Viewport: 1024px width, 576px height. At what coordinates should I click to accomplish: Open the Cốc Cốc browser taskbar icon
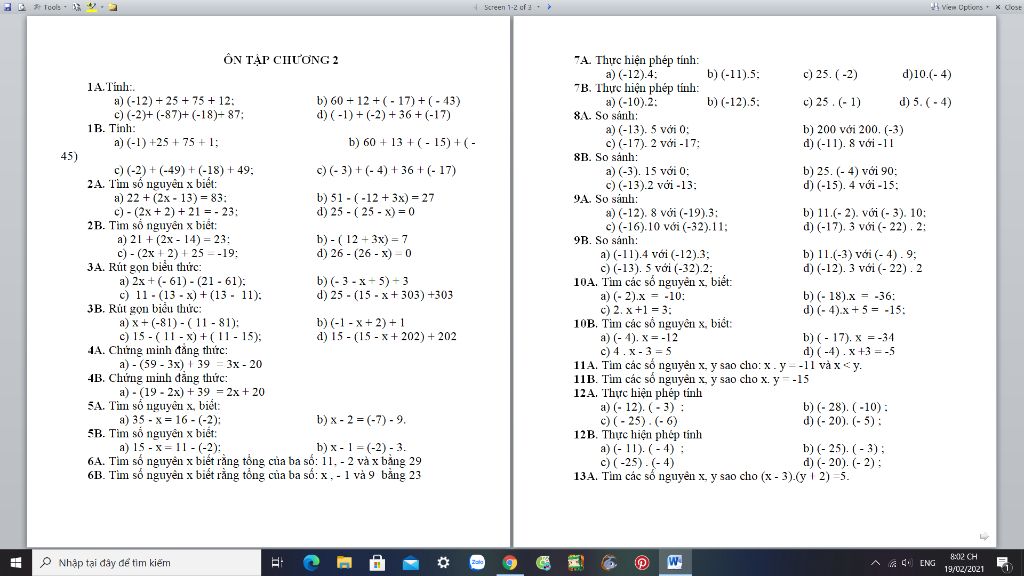[543, 562]
